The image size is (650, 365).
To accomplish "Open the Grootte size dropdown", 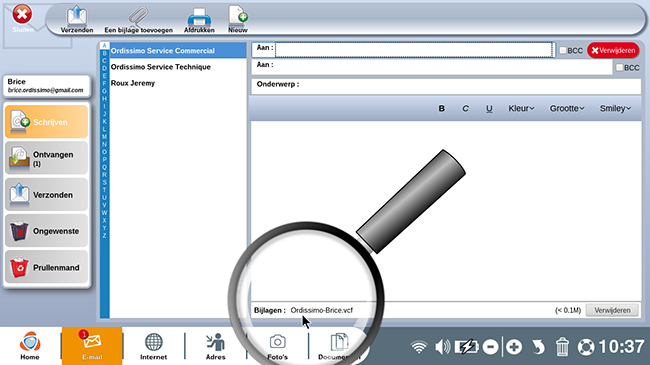I will (x=567, y=108).
